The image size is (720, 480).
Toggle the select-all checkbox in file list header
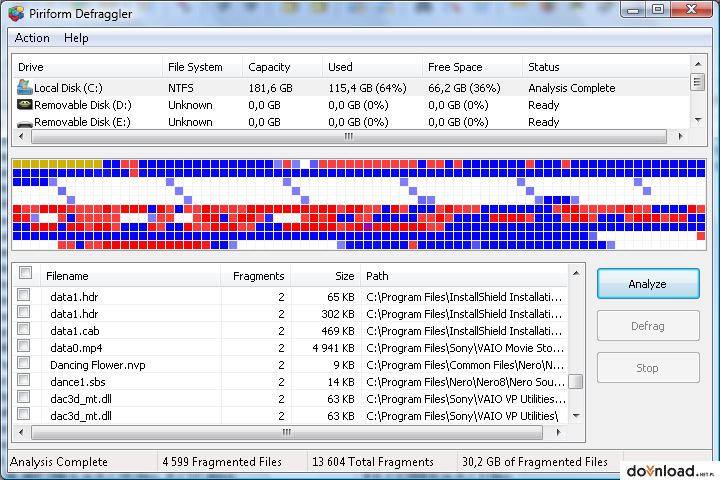[x=25, y=273]
